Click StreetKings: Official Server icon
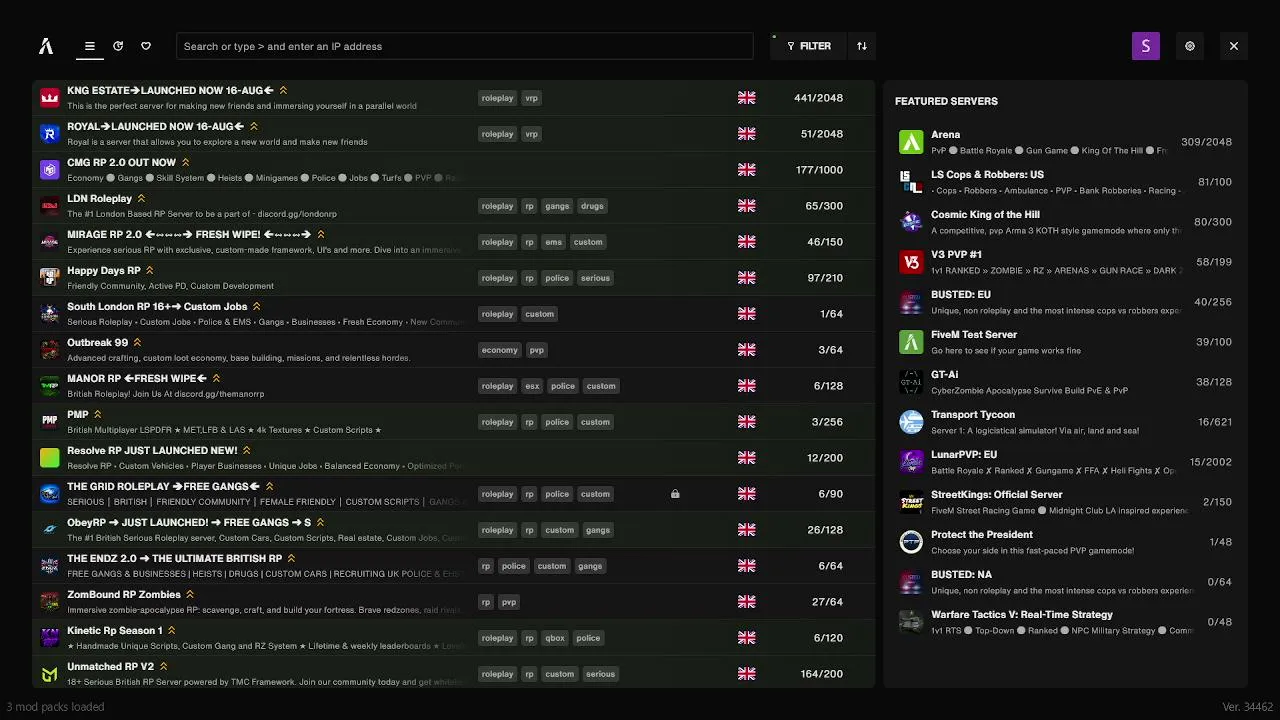 click(911, 502)
